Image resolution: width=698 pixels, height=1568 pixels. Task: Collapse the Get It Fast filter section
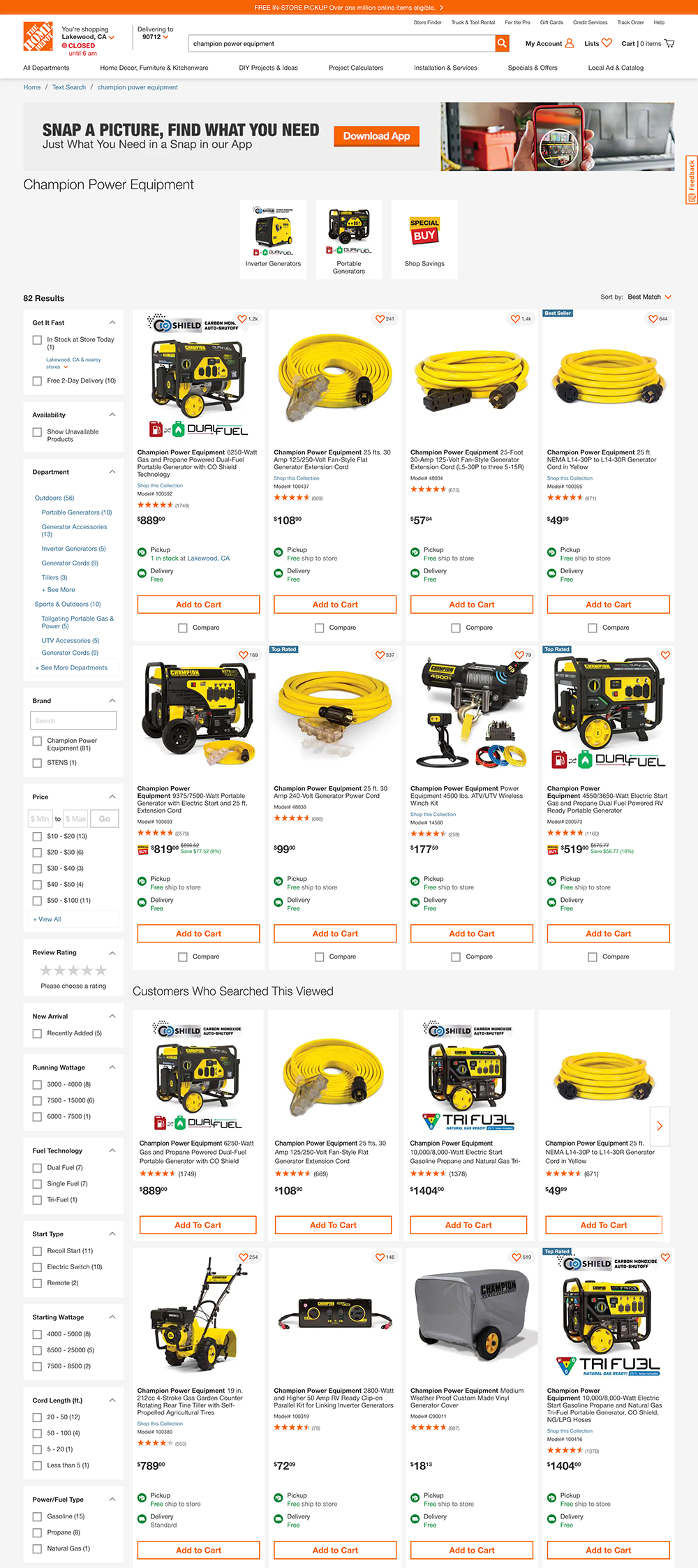pos(112,323)
